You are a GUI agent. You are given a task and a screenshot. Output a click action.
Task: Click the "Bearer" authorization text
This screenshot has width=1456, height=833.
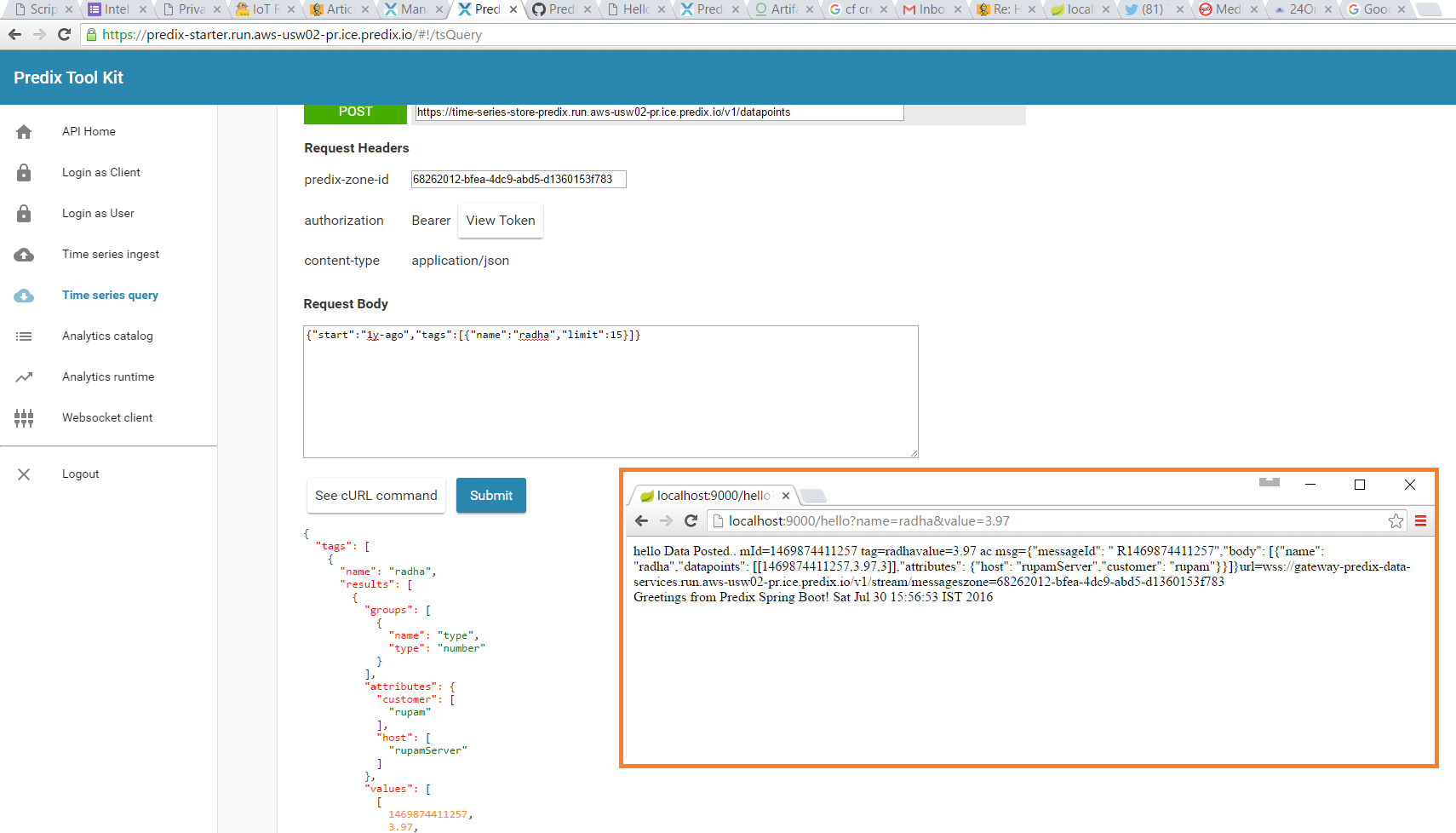[x=431, y=221]
